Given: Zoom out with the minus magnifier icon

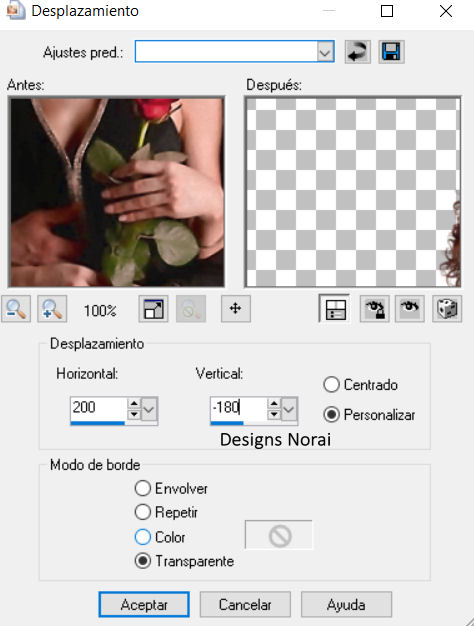Looking at the screenshot, I should click(16, 309).
